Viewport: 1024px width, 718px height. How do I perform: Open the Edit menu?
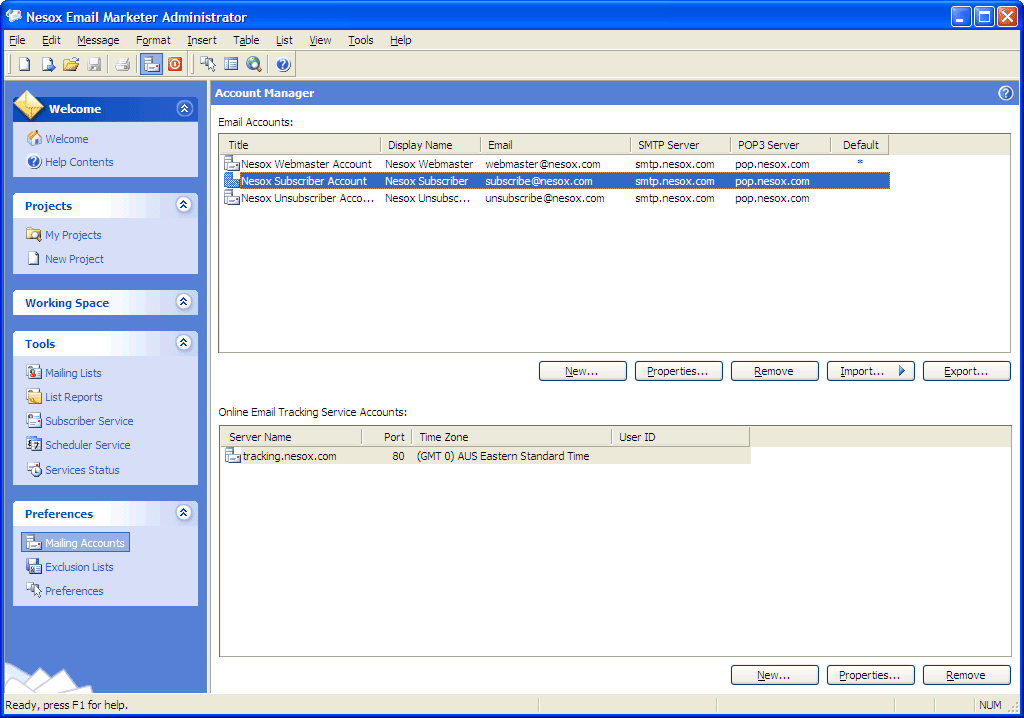[51, 40]
